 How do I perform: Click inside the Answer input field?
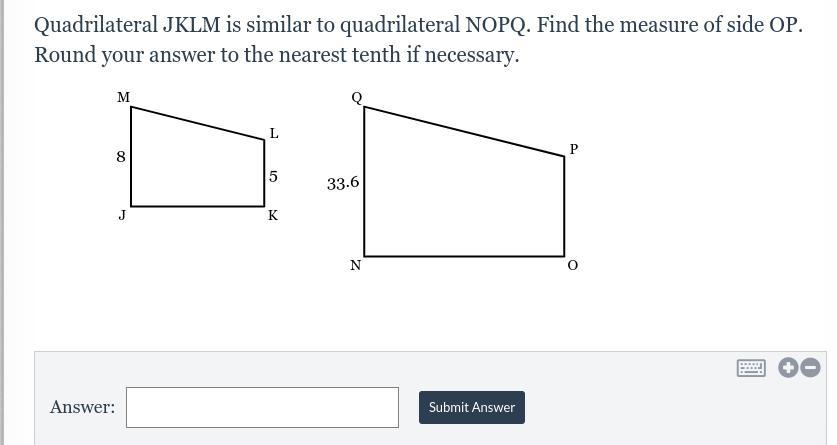click(262, 407)
